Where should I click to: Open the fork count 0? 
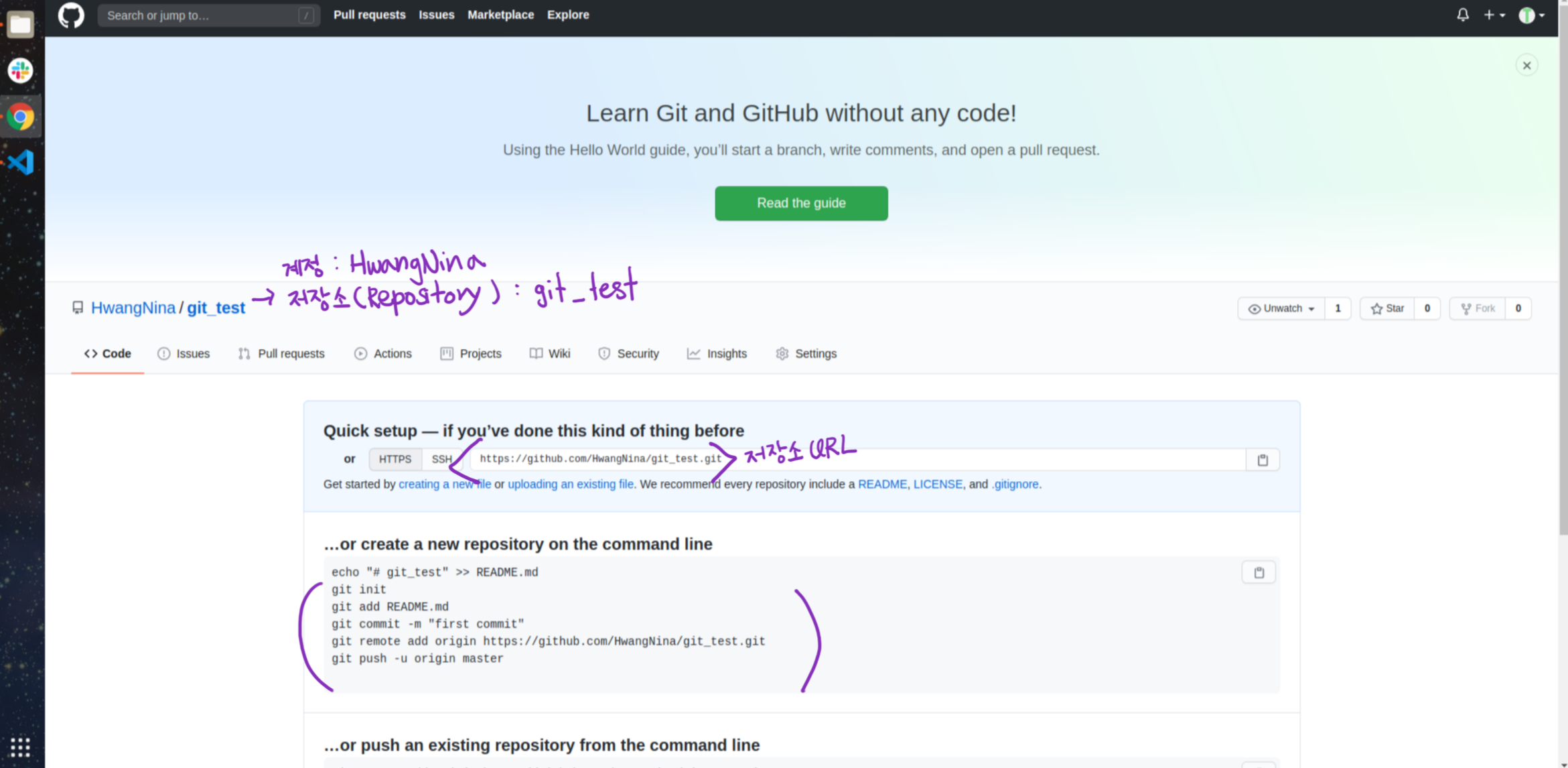1518,308
